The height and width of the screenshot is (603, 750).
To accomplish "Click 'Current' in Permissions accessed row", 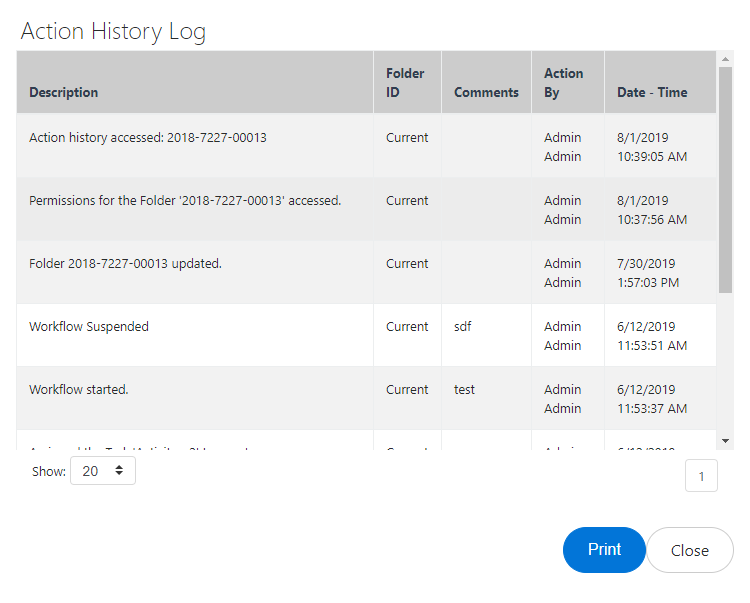I will click(407, 200).
